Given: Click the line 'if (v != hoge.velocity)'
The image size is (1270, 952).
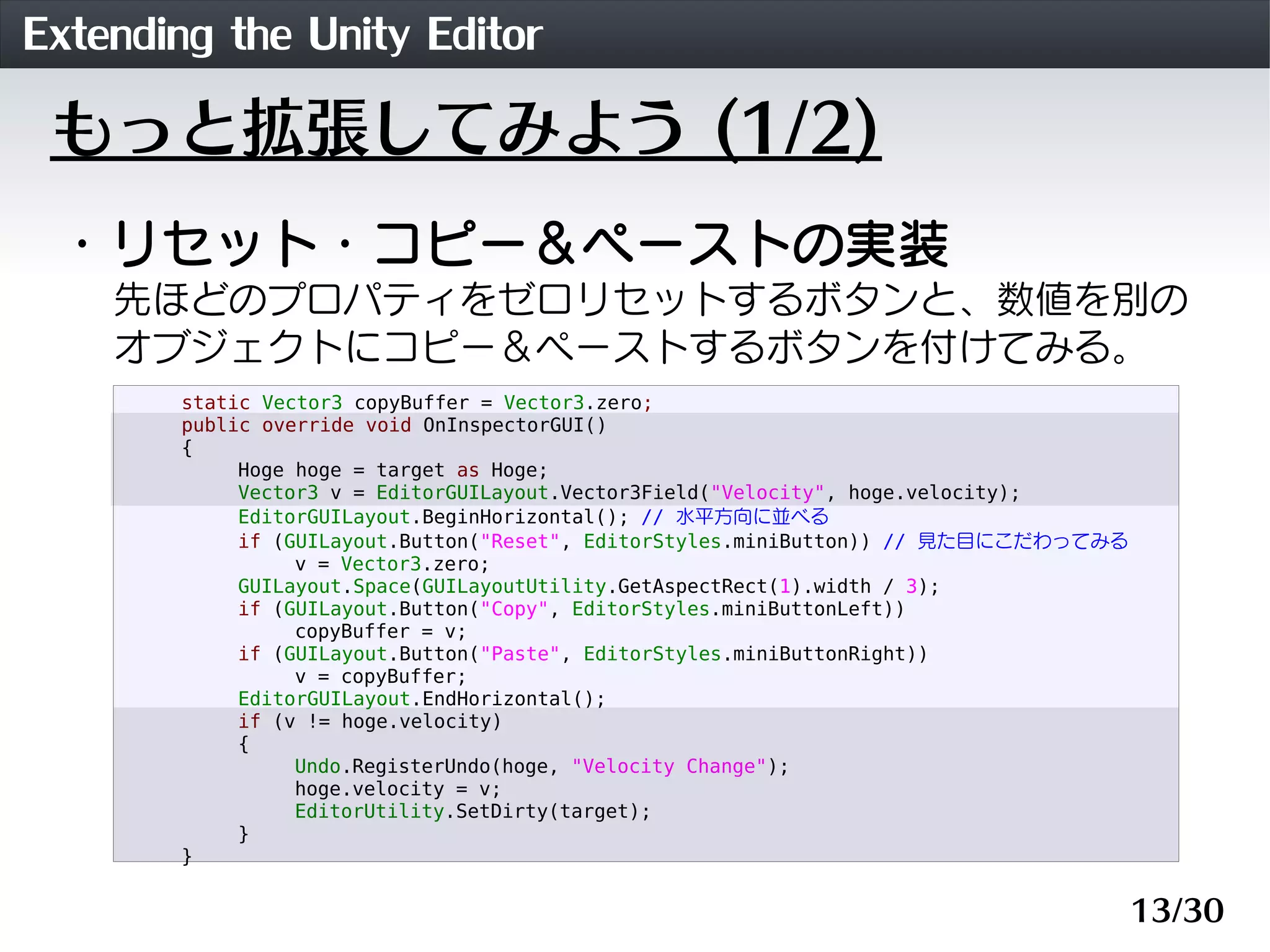Looking at the screenshot, I should coord(370,722).
